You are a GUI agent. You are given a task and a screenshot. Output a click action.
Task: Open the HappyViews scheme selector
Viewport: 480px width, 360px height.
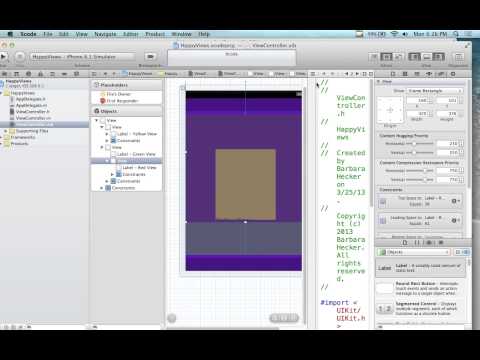click(x=83, y=57)
